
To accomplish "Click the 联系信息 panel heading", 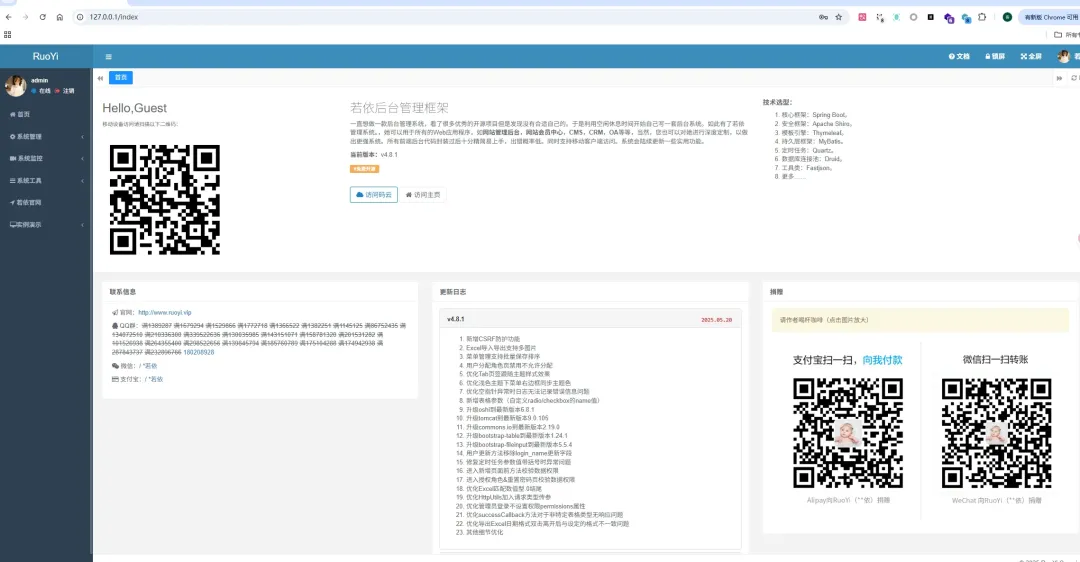I will coord(123,292).
